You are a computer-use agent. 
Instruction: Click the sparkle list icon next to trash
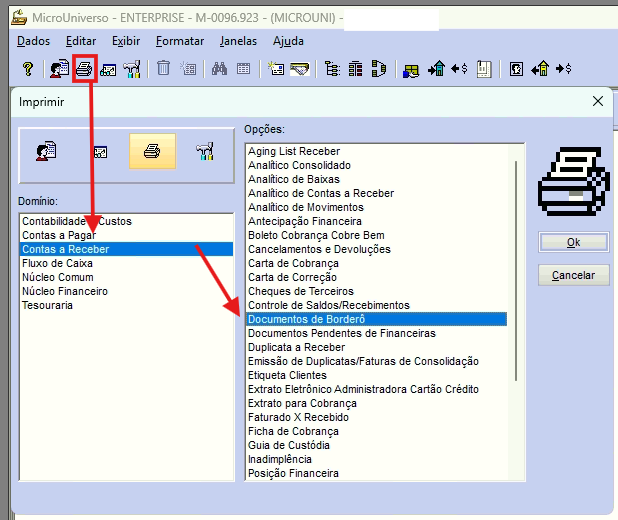[188, 68]
